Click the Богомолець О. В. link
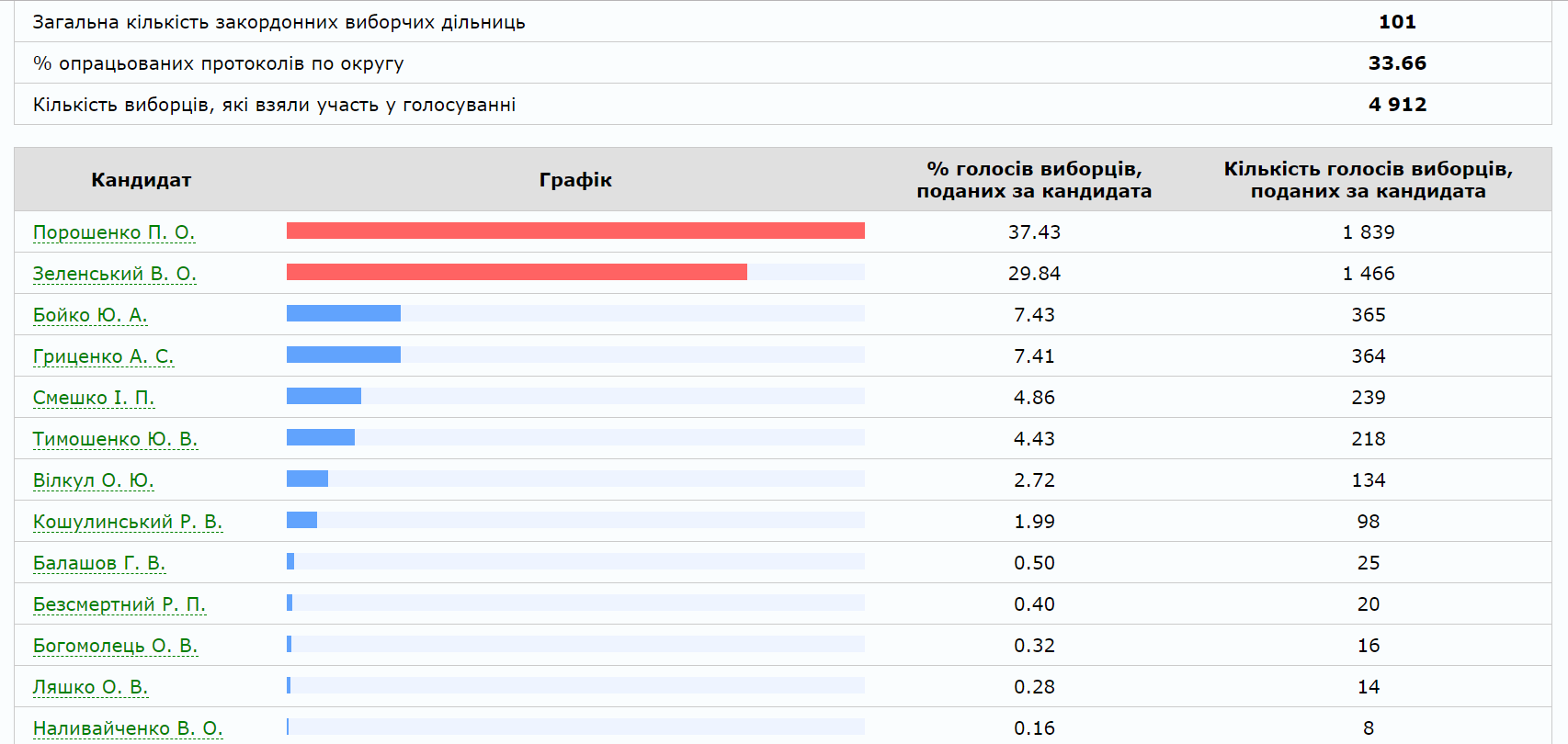 pos(115,646)
